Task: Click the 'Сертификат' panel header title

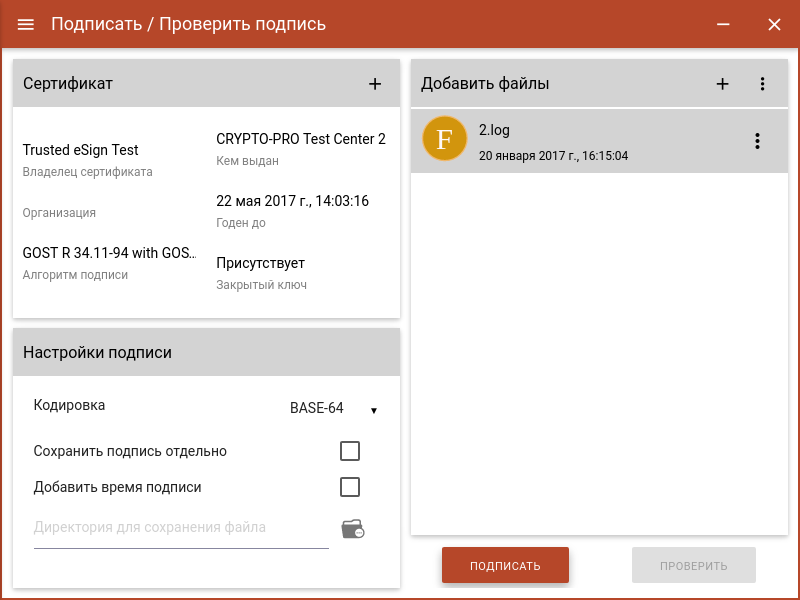Action: 68,84
